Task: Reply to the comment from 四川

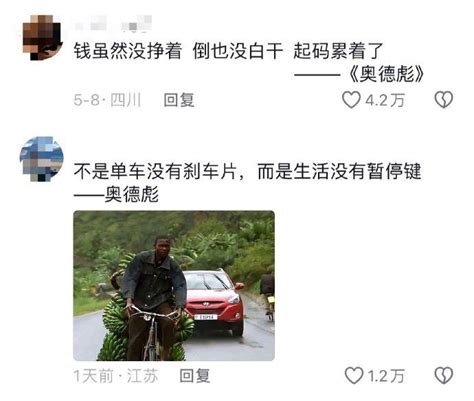Action: [x=179, y=100]
